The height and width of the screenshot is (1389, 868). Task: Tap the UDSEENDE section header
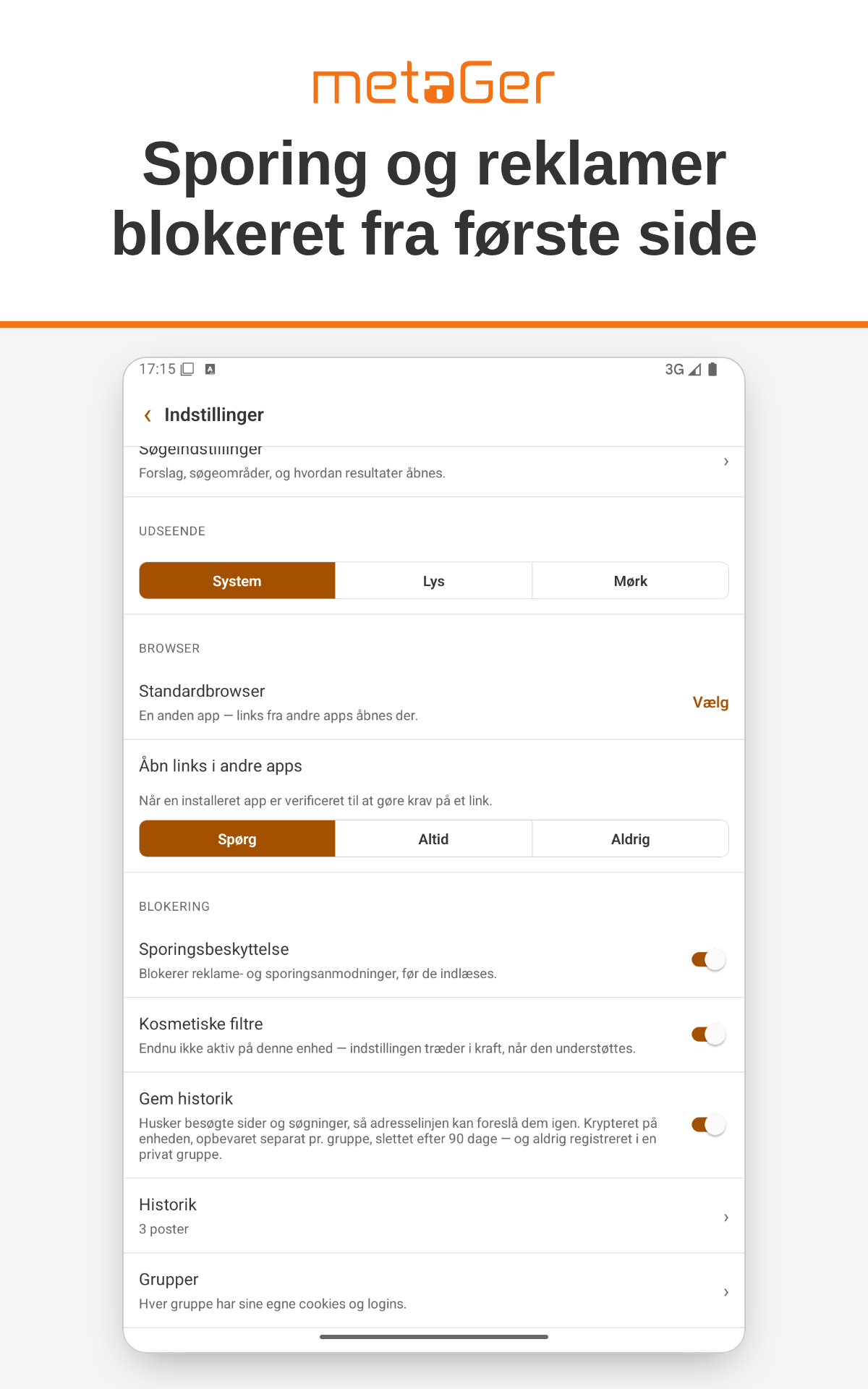[x=172, y=531]
